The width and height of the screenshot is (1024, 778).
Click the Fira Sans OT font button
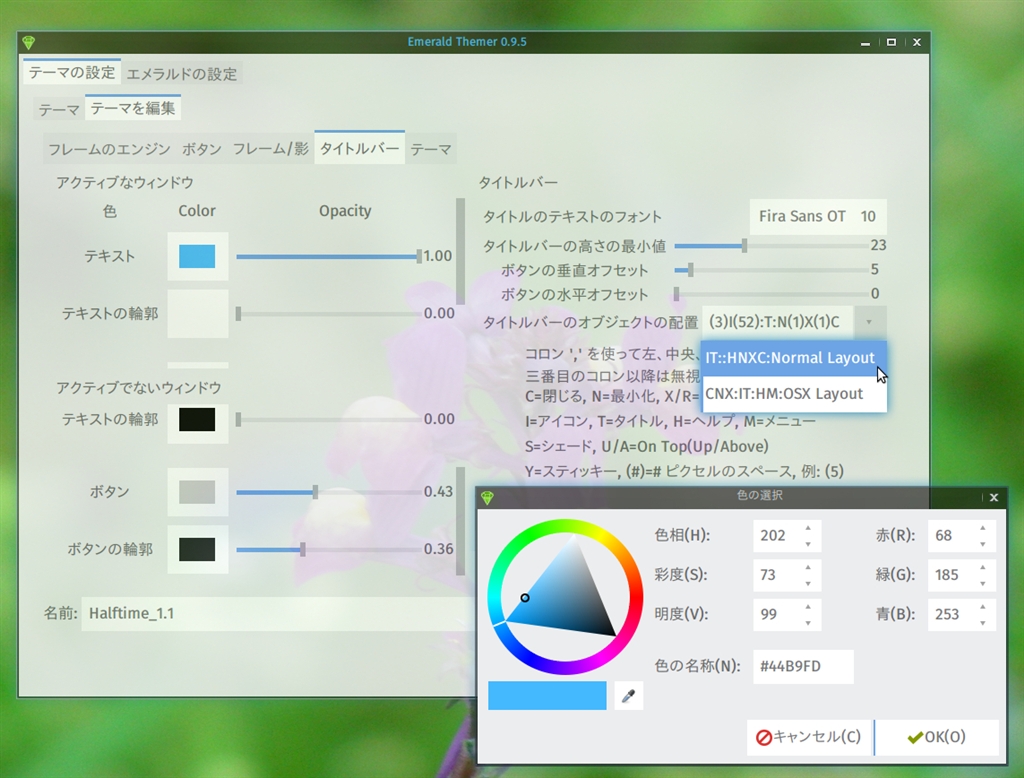point(818,216)
